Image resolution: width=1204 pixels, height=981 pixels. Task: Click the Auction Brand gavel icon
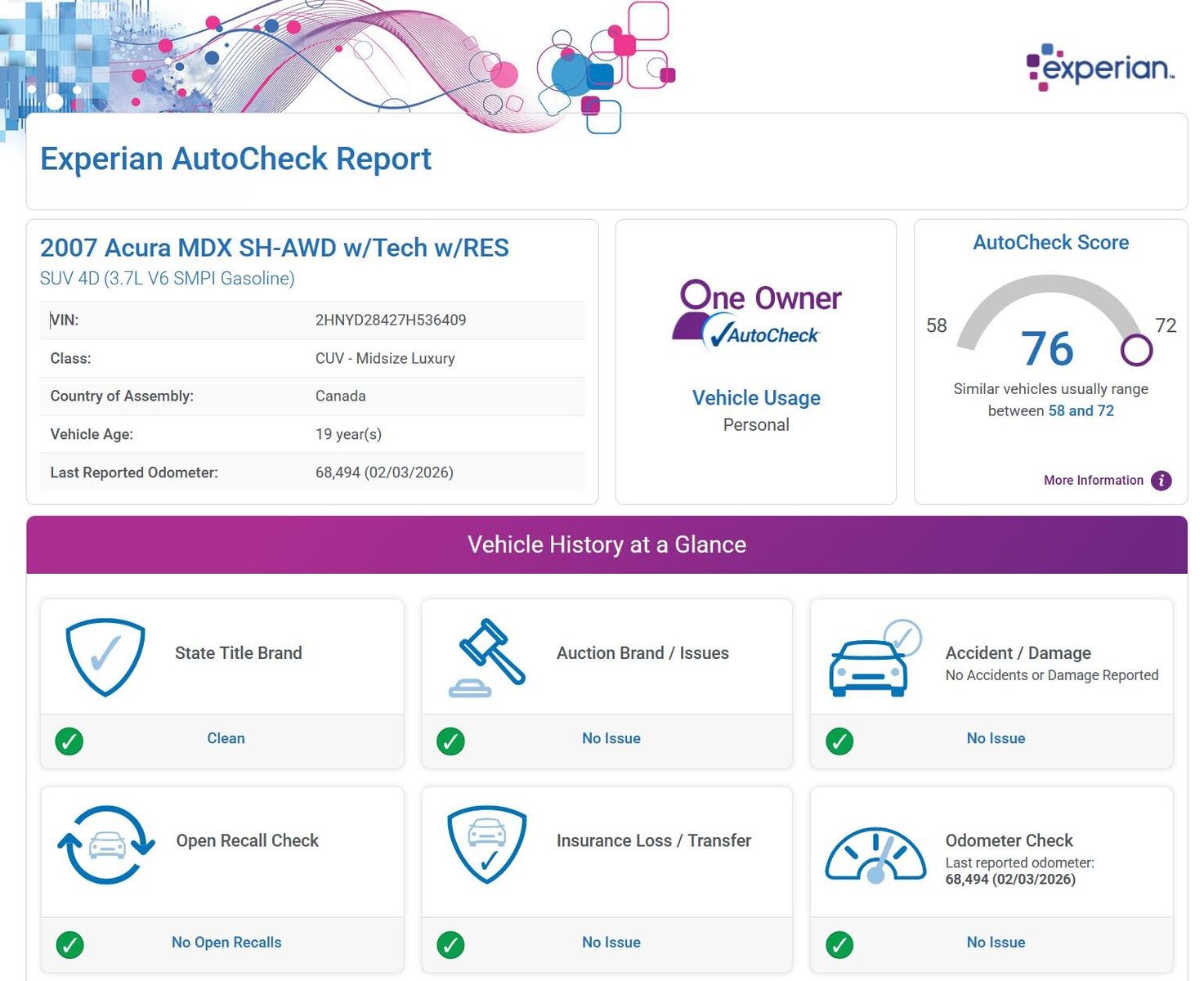[x=488, y=657]
